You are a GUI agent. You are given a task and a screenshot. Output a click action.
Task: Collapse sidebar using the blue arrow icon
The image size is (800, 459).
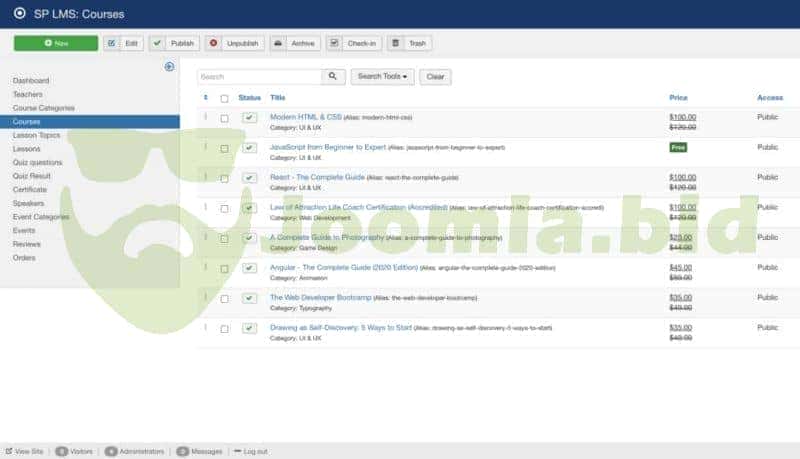[x=169, y=67]
